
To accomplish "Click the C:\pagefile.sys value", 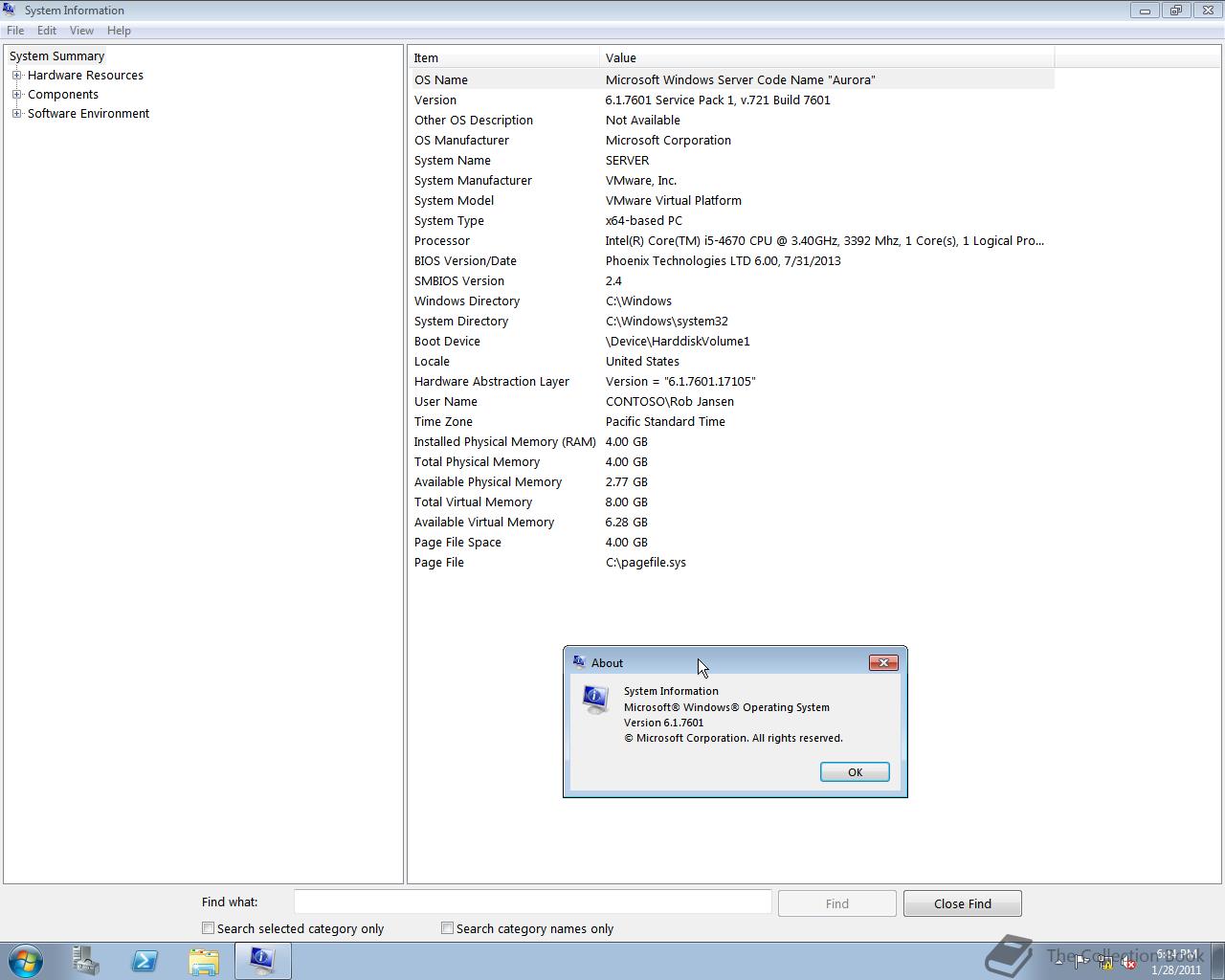I will click(x=646, y=562).
